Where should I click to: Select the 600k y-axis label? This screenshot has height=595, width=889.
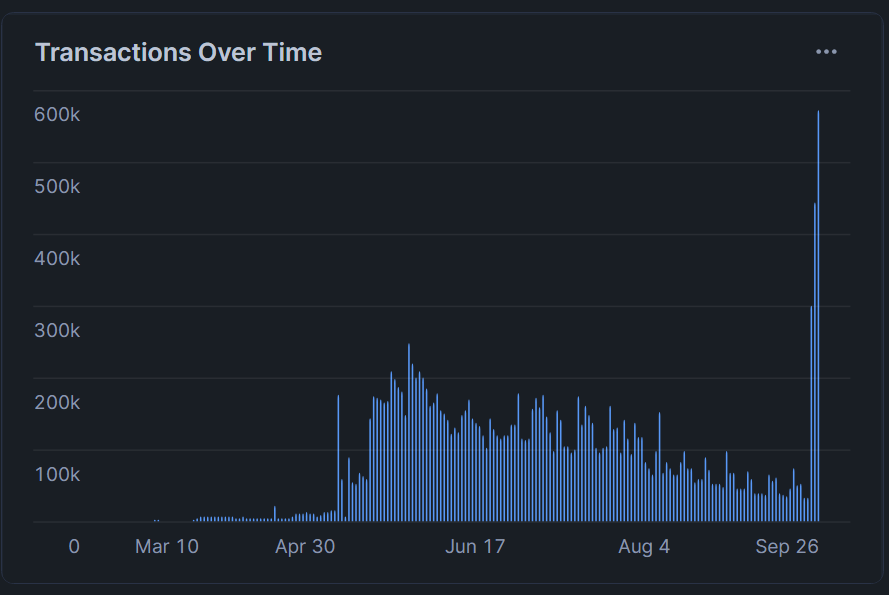point(57,115)
